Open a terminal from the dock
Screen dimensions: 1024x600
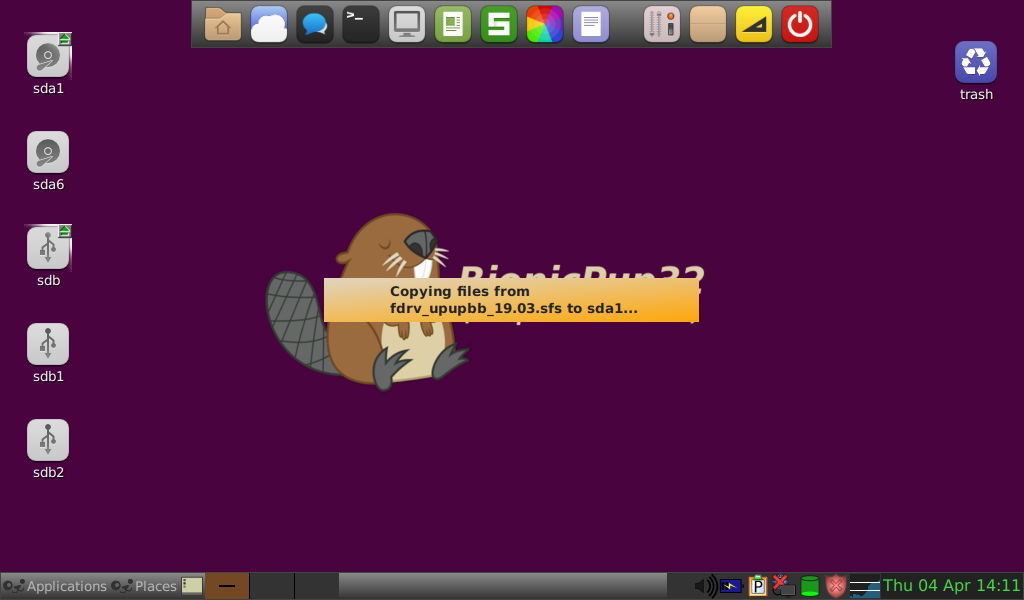360,24
